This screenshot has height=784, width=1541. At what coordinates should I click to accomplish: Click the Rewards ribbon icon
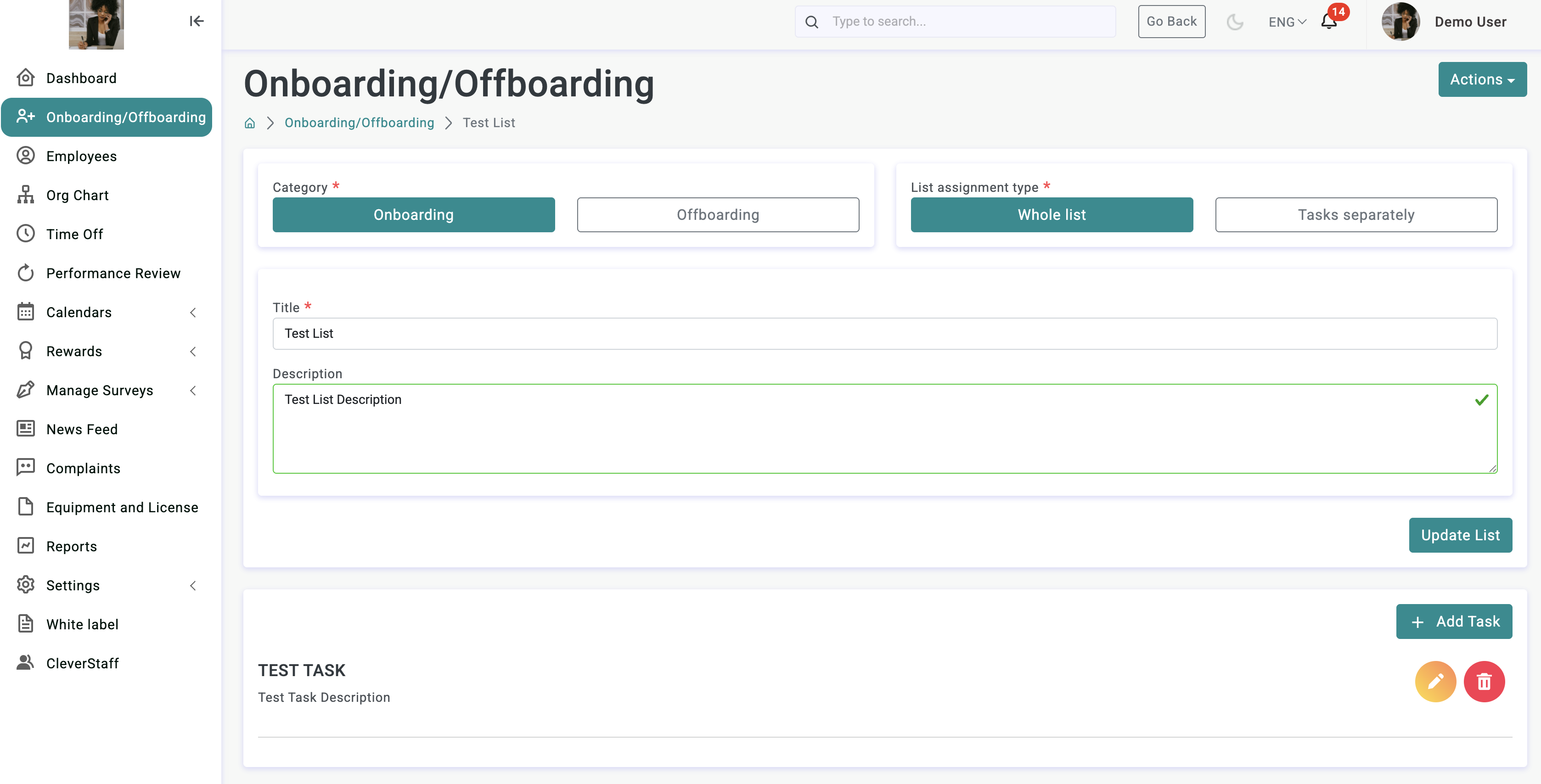pyautogui.click(x=26, y=350)
